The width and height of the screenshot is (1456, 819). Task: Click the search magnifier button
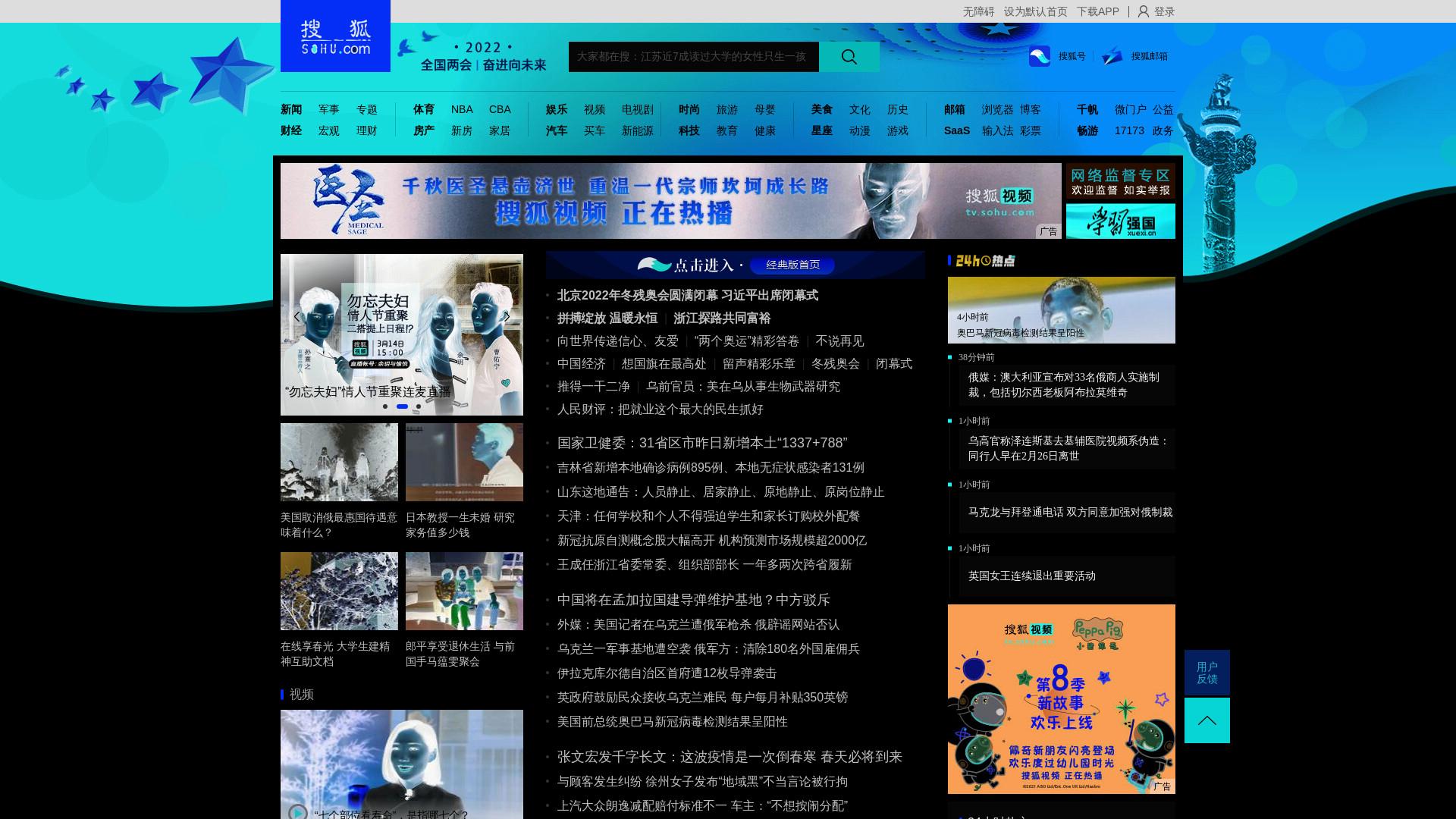pyautogui.click(x=849, y=57)
